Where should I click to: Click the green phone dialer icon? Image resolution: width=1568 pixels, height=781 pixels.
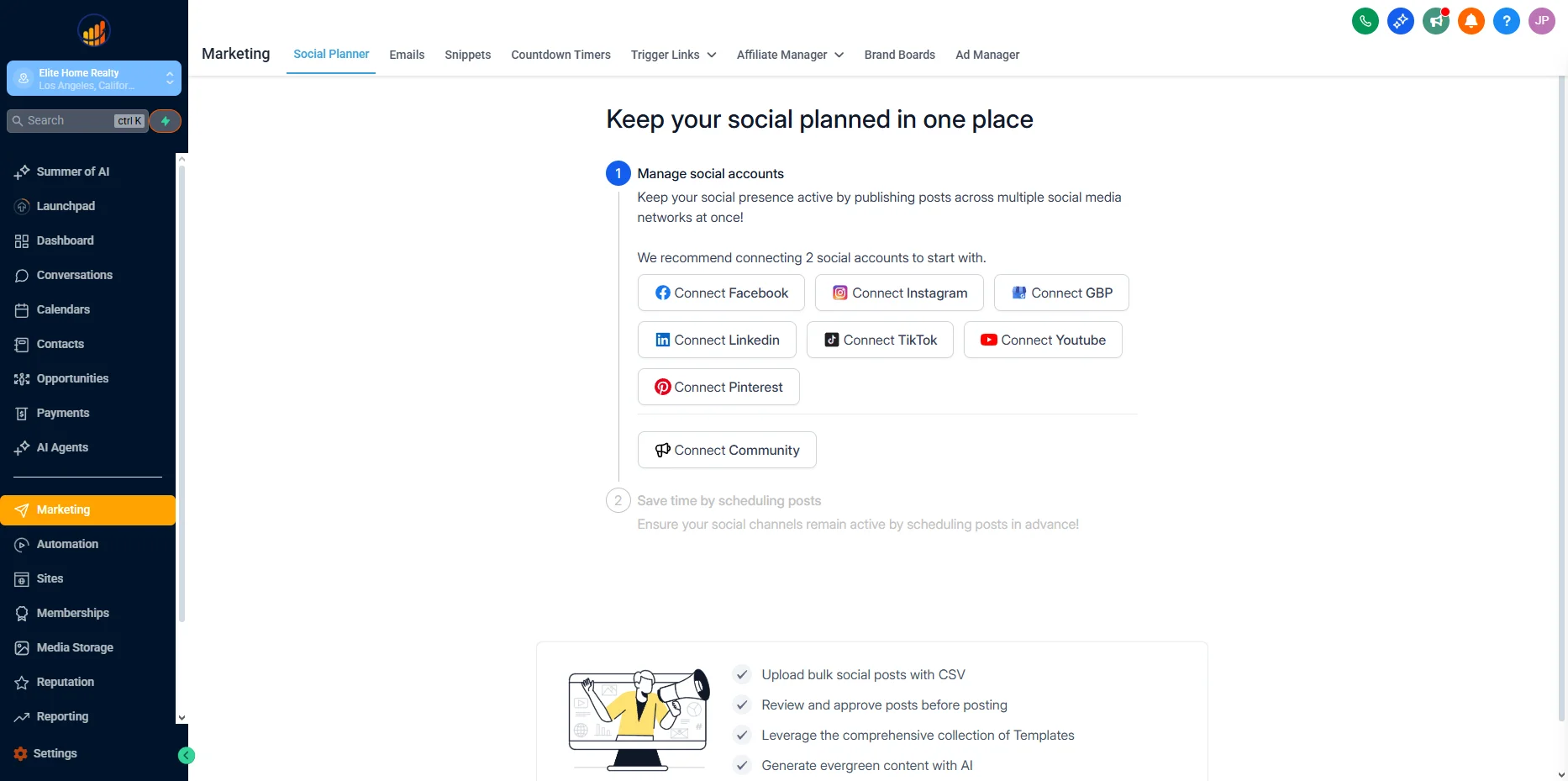tap(1365, 21)
